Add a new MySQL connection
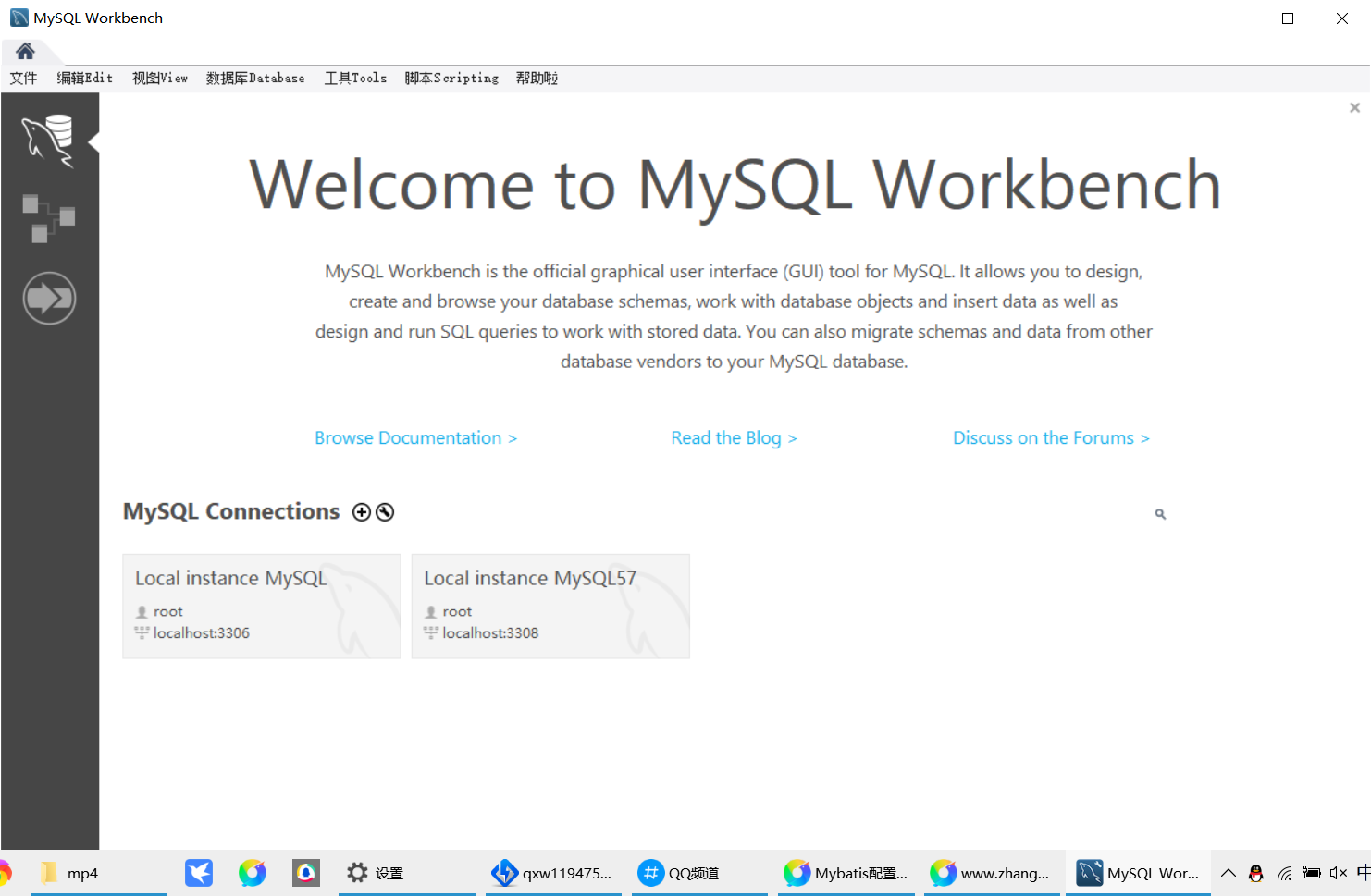Viewport: 1371px width, 896px height. coord(362,512)
